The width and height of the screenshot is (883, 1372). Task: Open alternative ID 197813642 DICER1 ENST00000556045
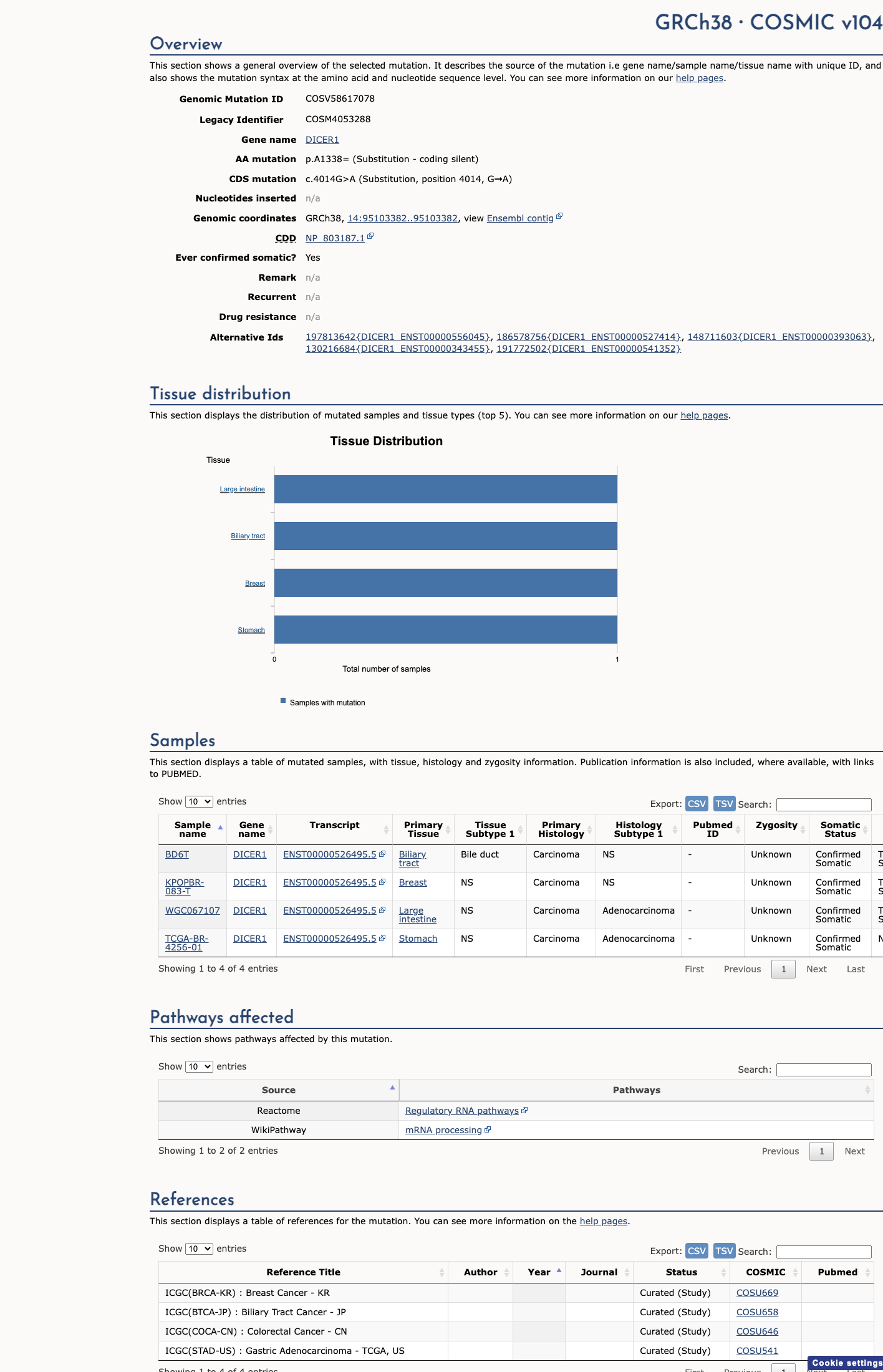coord(398,337)
